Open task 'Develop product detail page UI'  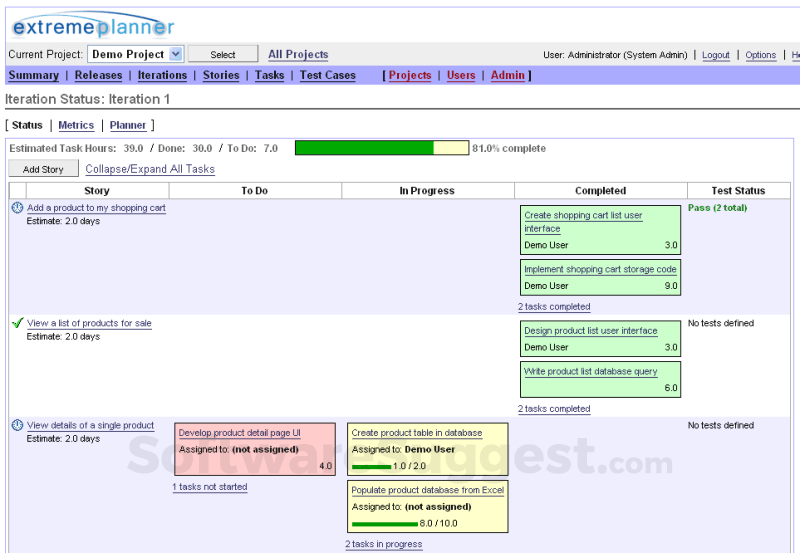click(x=239, y=433)
